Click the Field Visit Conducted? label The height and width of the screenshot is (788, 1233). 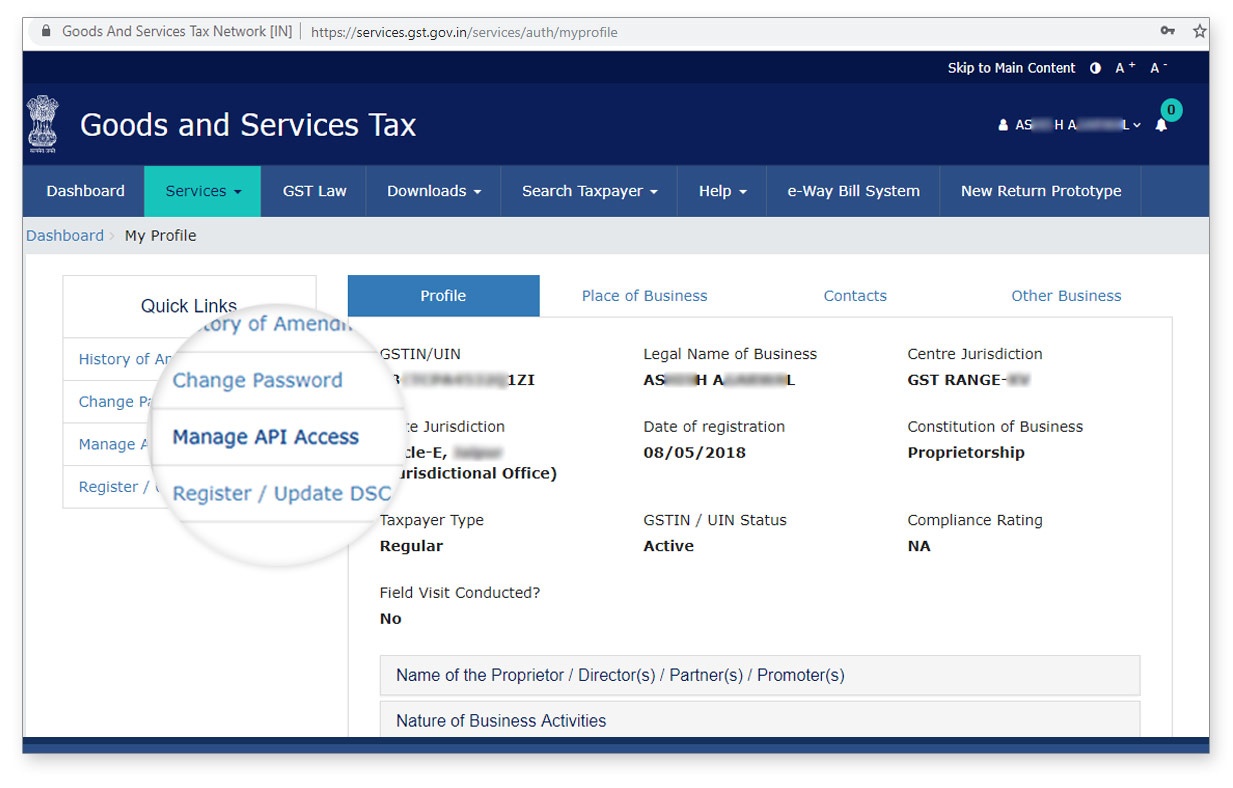(460, 593)
